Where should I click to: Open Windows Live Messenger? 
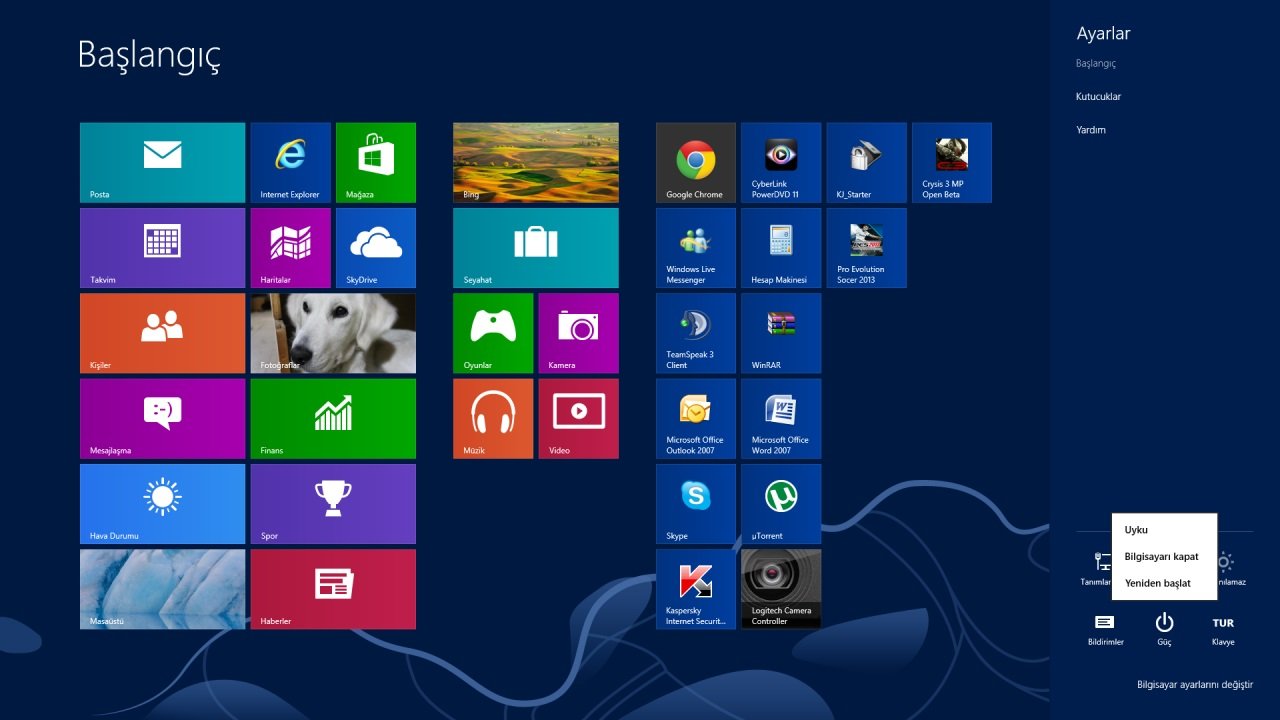[696, 248]
